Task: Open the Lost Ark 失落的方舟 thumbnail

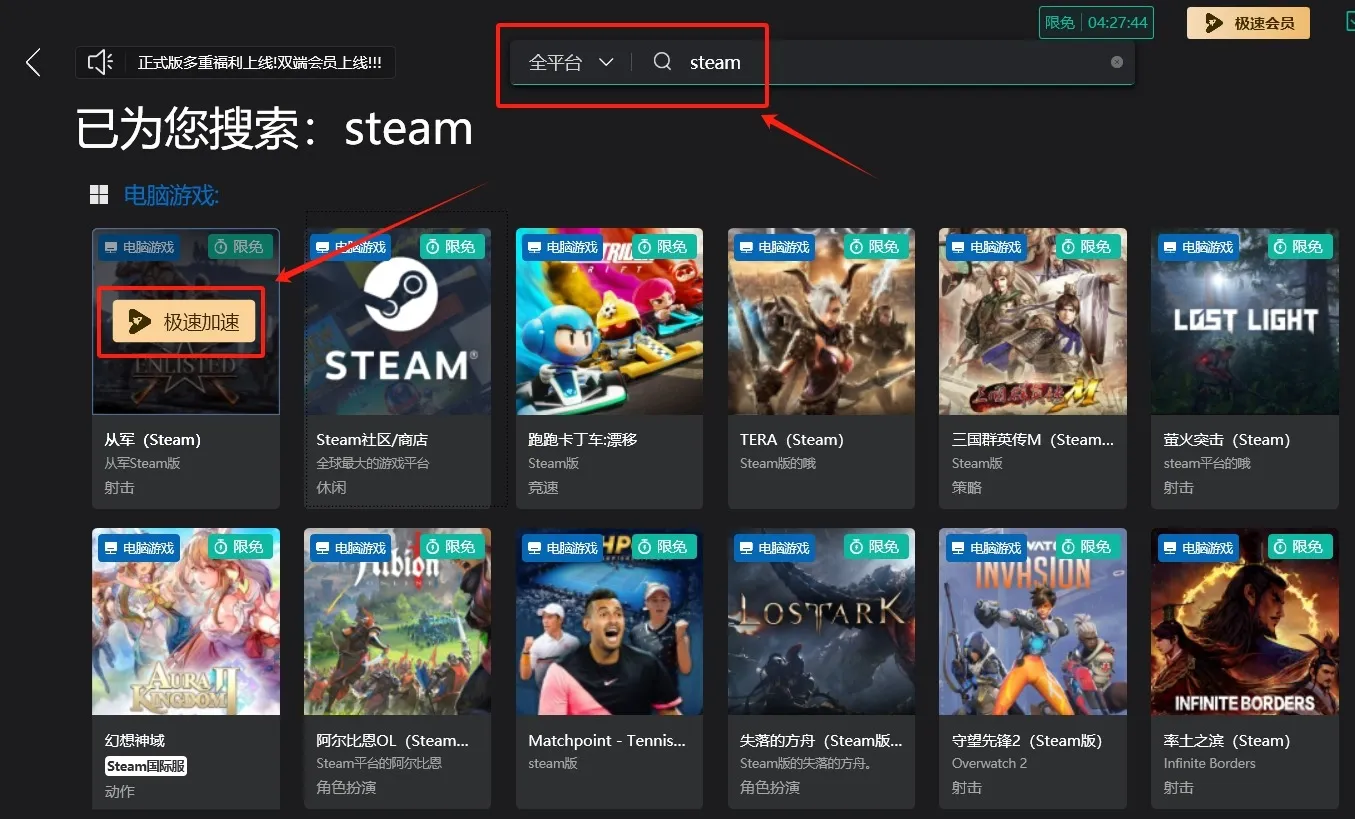Action: (x=821, y=621)
